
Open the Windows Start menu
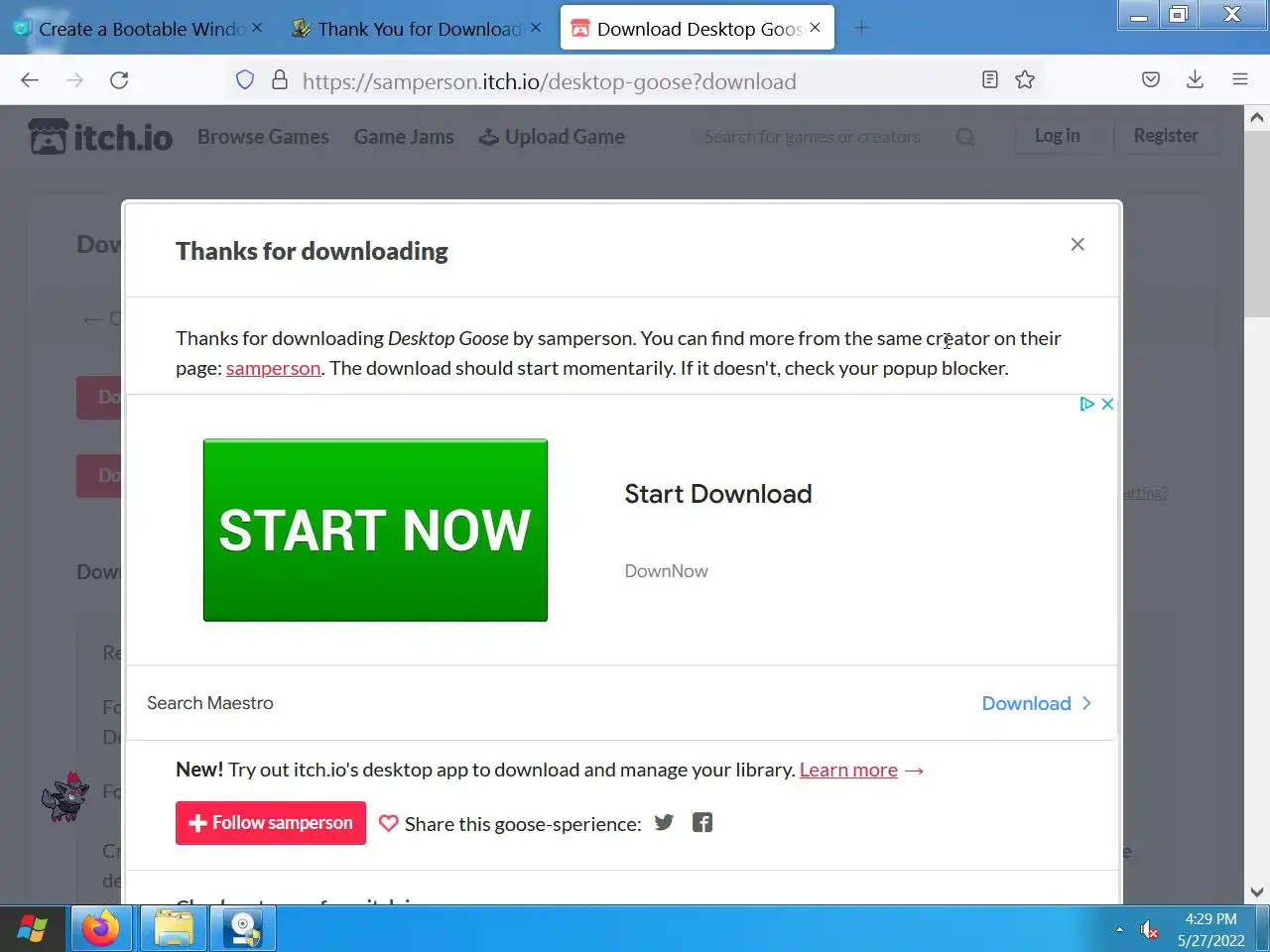32,929
